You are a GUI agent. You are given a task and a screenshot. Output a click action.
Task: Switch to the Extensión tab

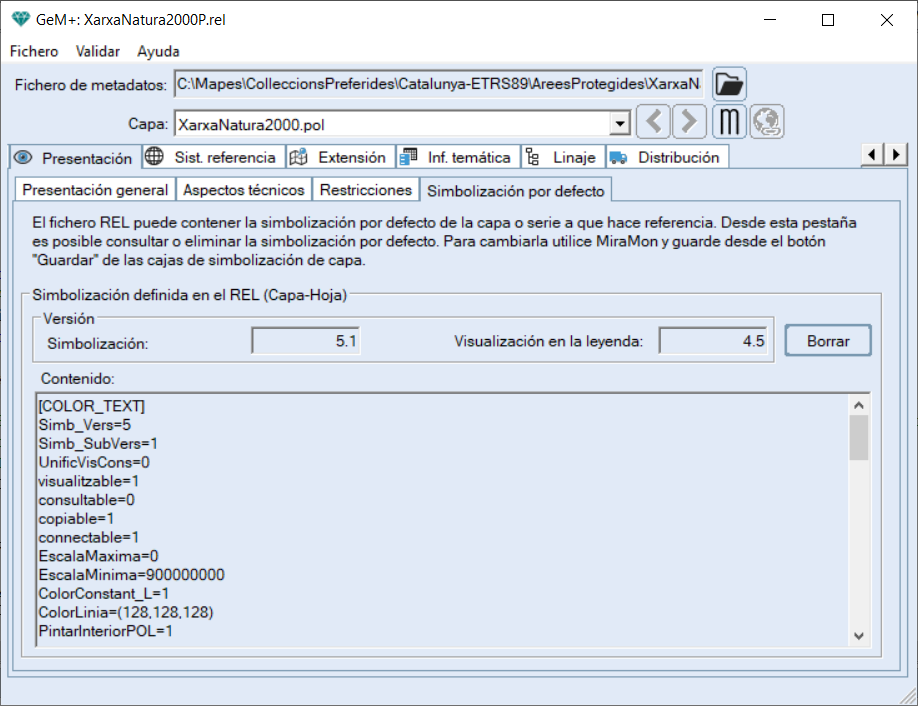tap(340, 157)
